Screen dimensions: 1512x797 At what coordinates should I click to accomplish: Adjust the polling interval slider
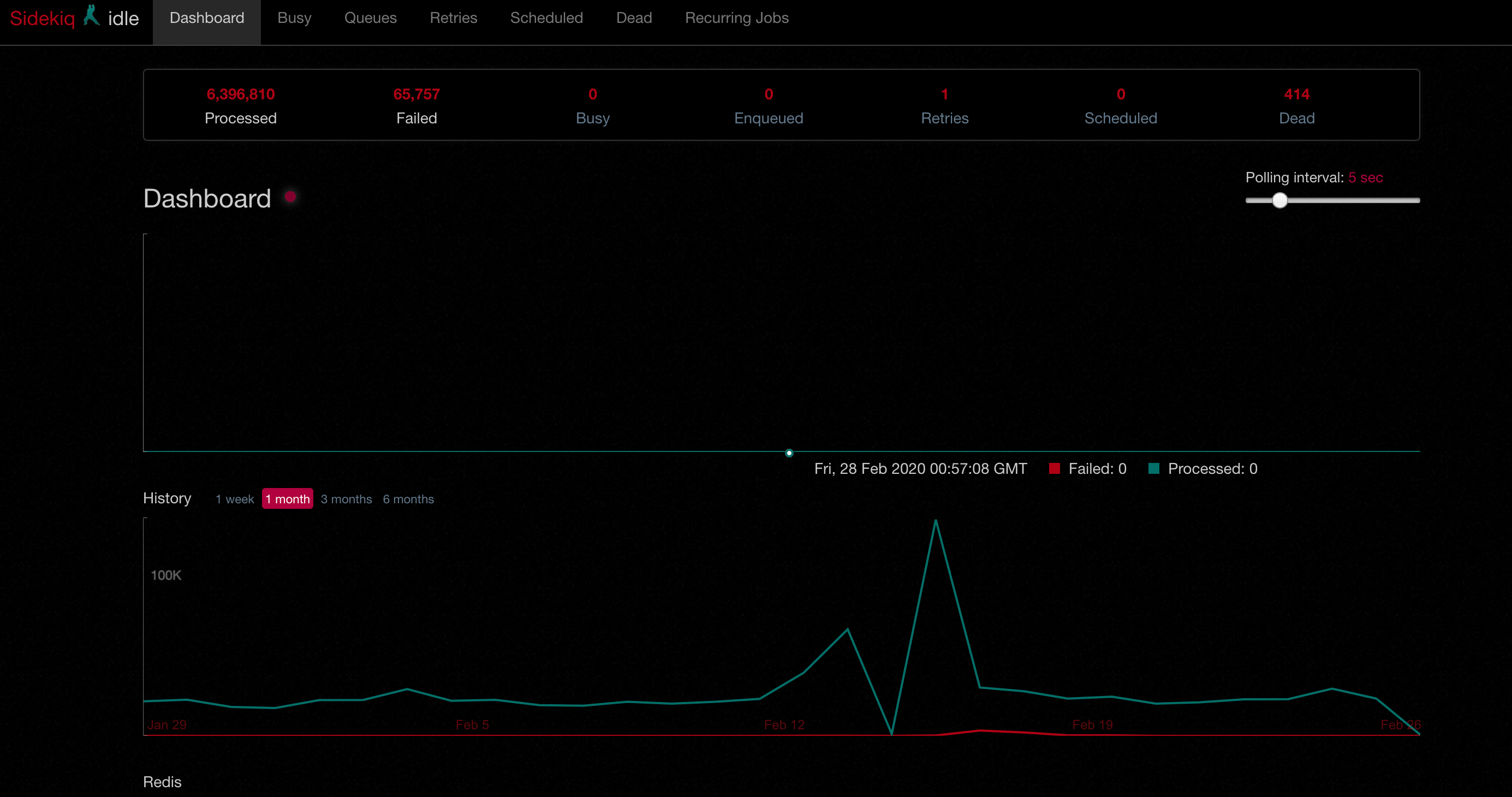point(1280,200)
